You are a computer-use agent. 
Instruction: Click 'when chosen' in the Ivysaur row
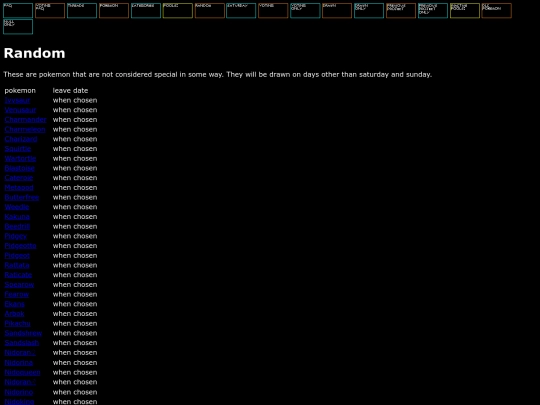75,100
